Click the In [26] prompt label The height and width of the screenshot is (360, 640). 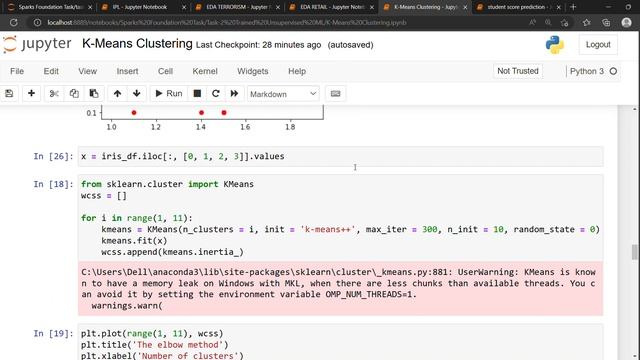tap(53, 156)
